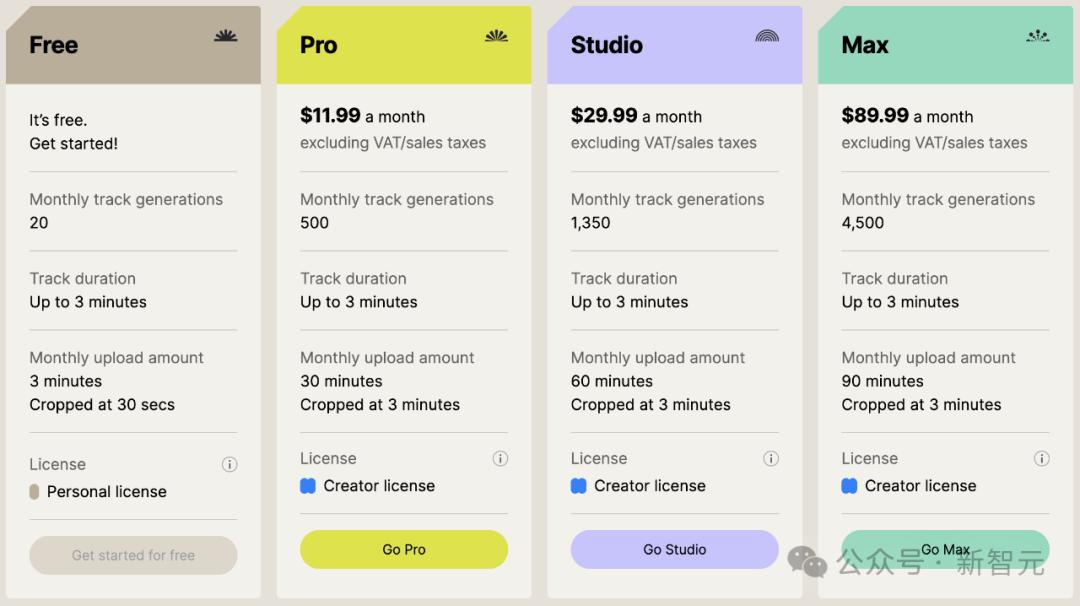The height and width of the screenshot is (606, 1080).
Task: Click the Free plan sunburst icon
Action: tap(226, 36)
